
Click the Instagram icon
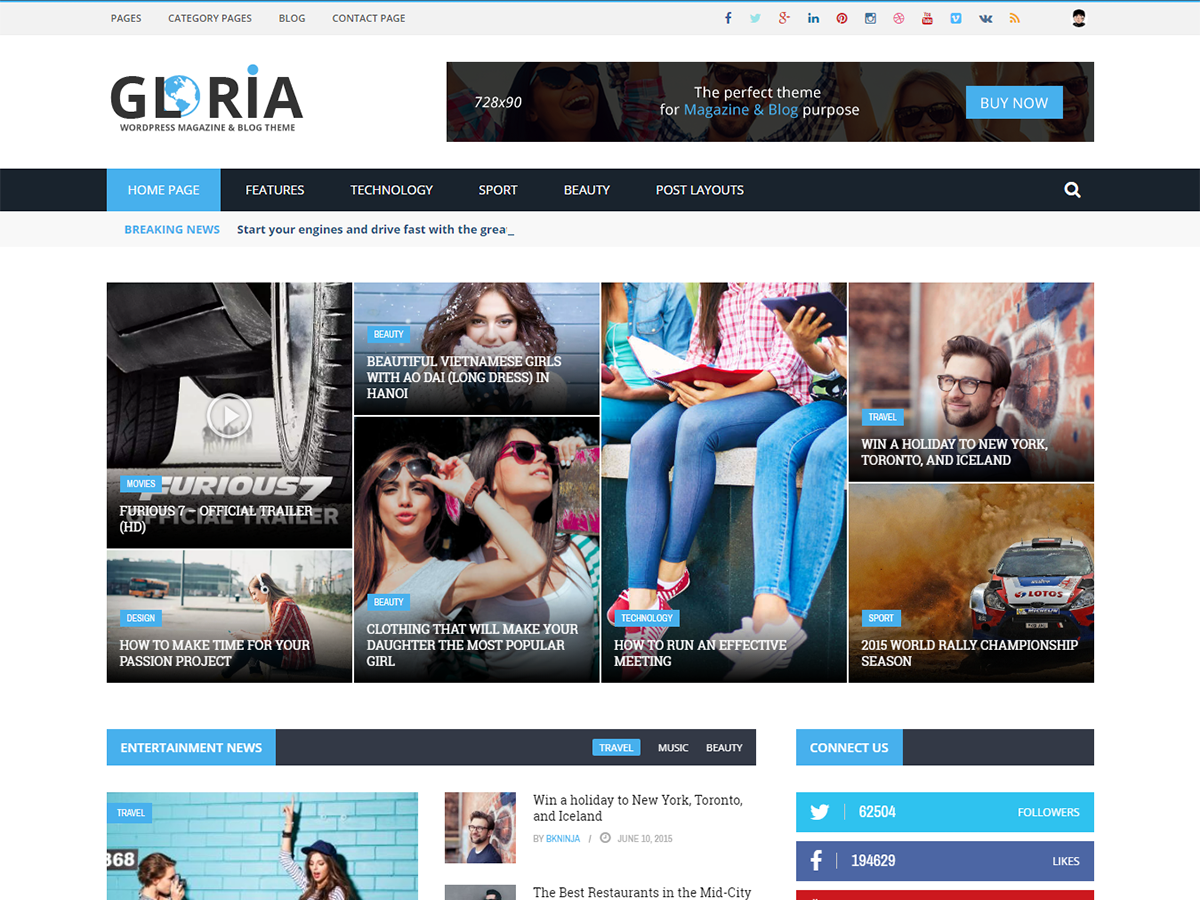coord(870,18)
